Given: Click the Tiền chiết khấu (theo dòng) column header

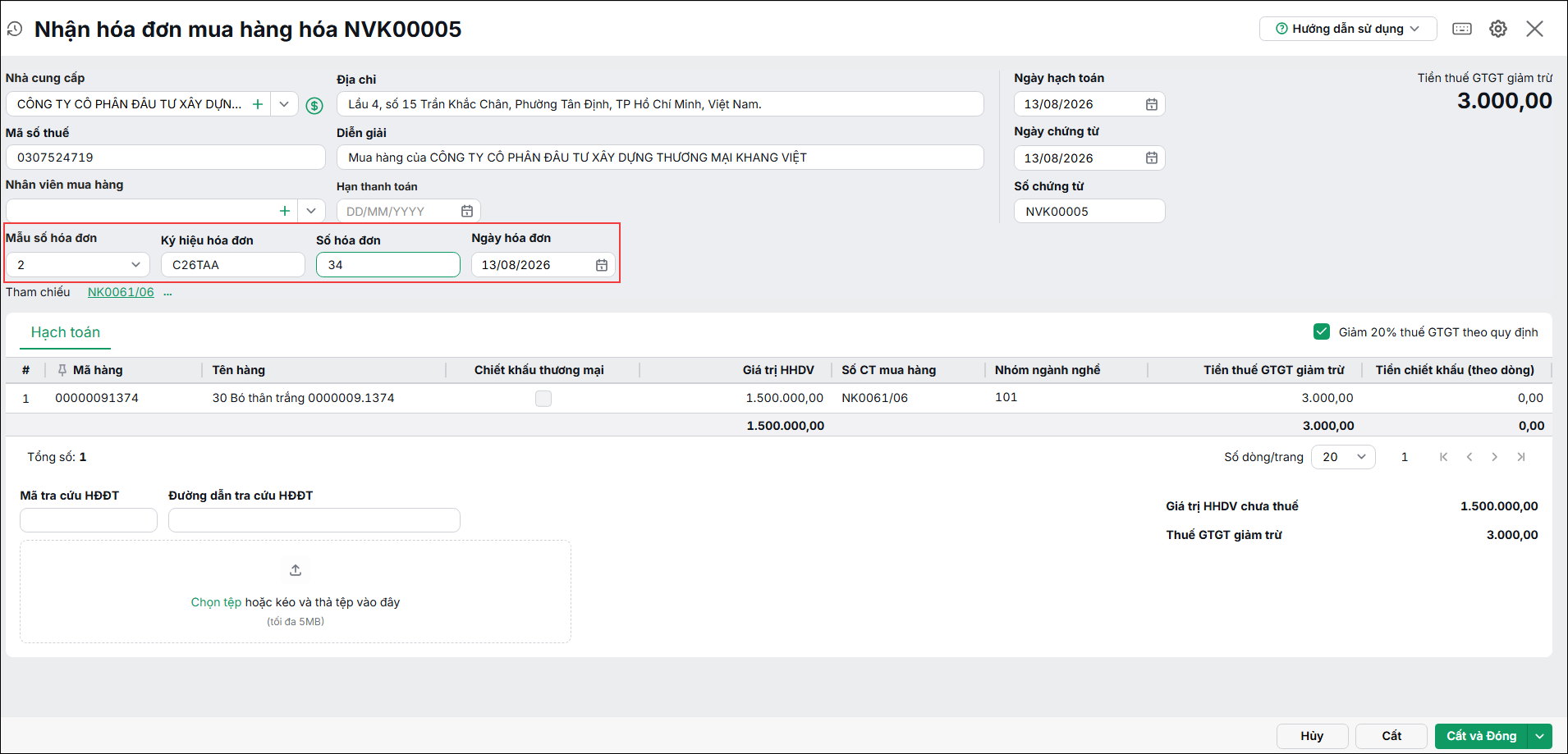Looking at the screenshot, I should (x=1455, y=370).
